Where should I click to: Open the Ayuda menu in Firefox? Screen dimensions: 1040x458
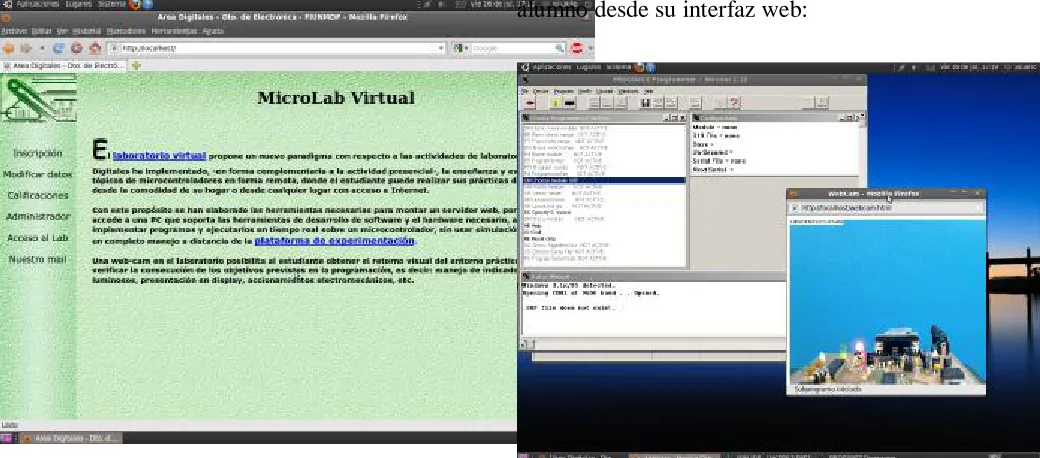tap(213, 30)
